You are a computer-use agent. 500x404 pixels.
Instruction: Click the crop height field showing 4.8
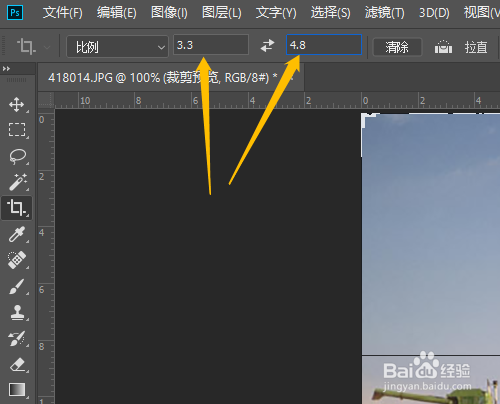(324, 45)
